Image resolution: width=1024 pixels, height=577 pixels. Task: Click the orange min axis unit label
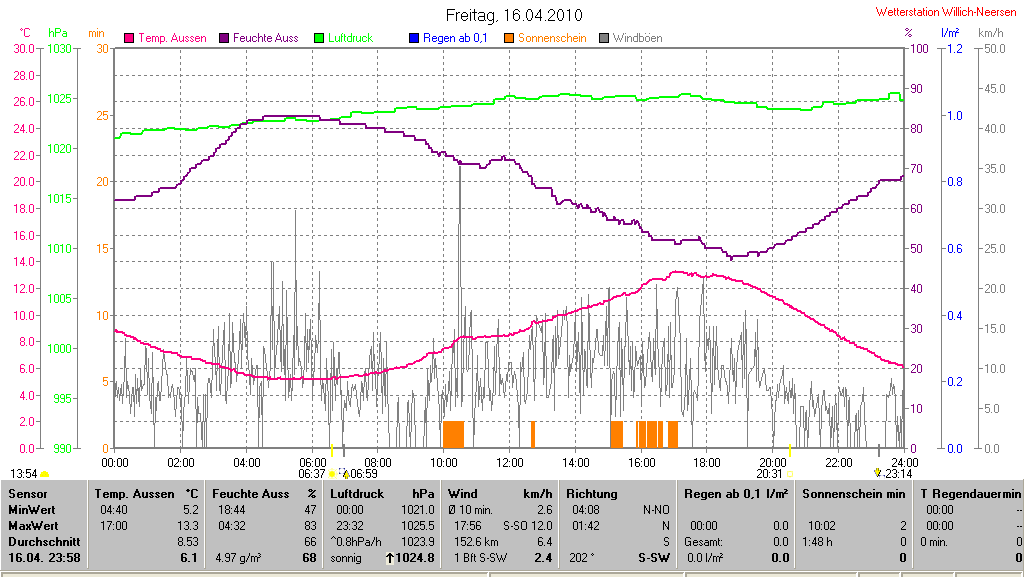click(96, 33)
